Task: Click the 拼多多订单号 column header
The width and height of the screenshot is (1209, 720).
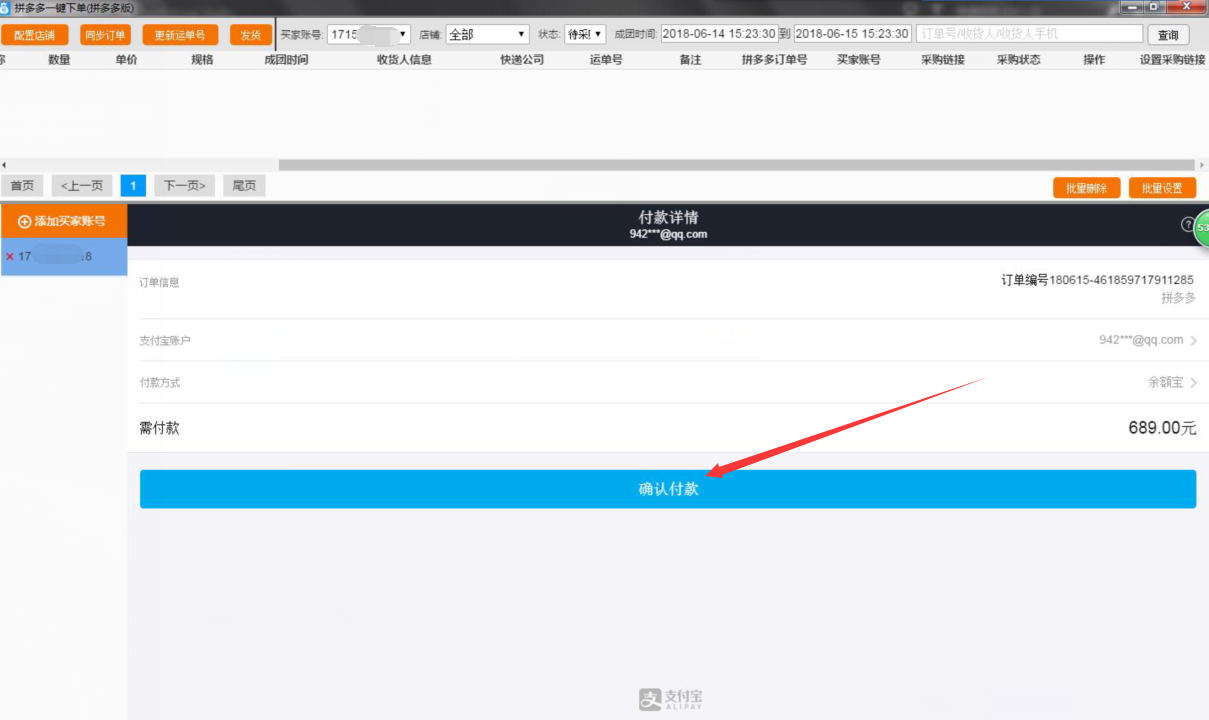Action: pos(774,60)
